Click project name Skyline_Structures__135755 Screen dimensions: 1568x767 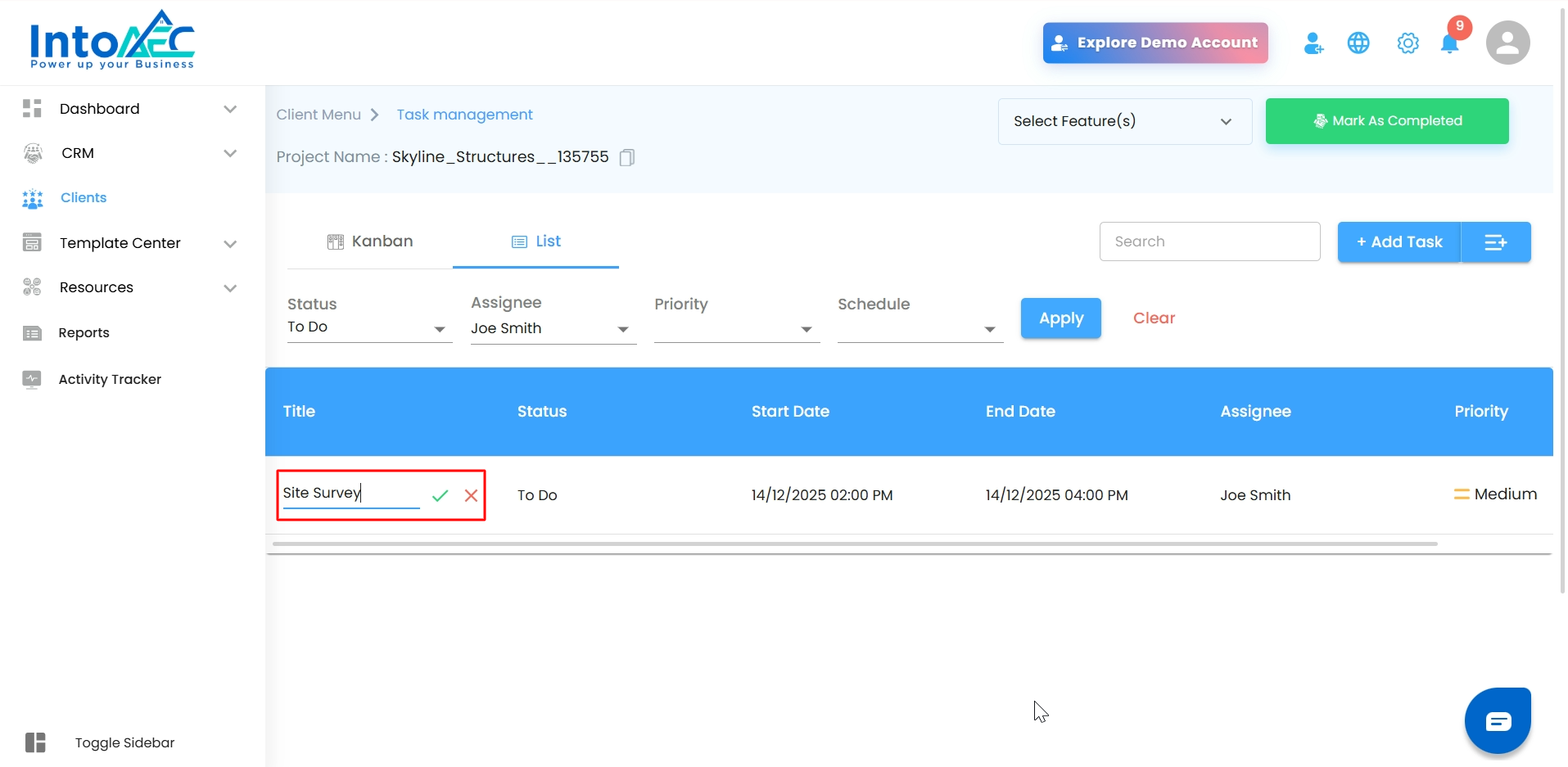[500, 157]
